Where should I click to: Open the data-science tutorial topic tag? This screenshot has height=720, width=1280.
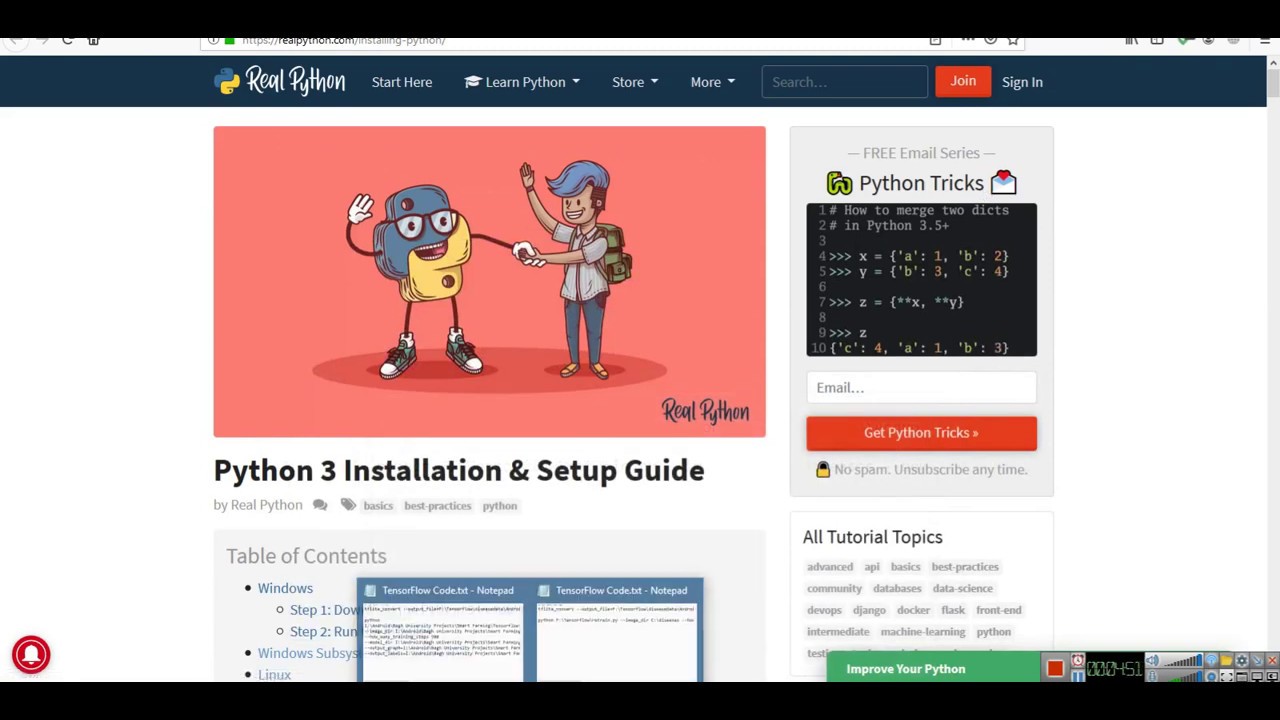[962, 589]
